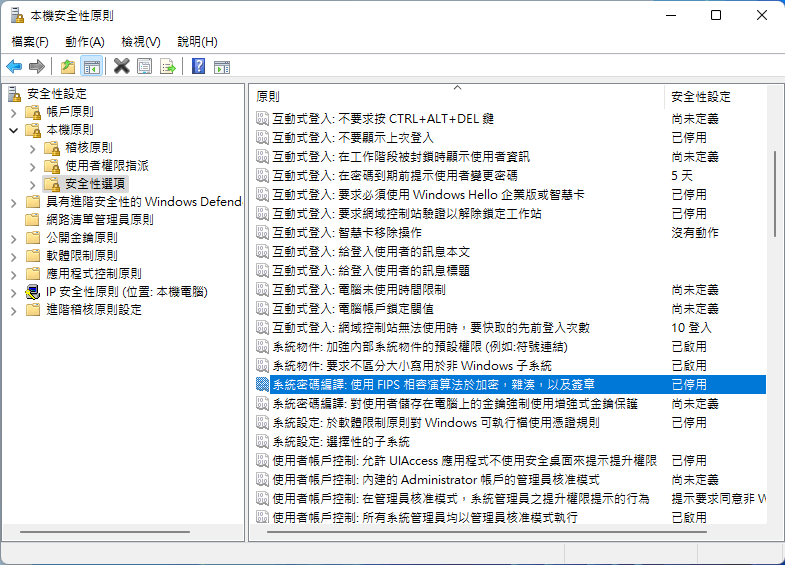The width and height of the screenshot is (785, 565).
Task: Click policy icon for 內建的 Administrator 帳戶
Action: click(262, 479)
